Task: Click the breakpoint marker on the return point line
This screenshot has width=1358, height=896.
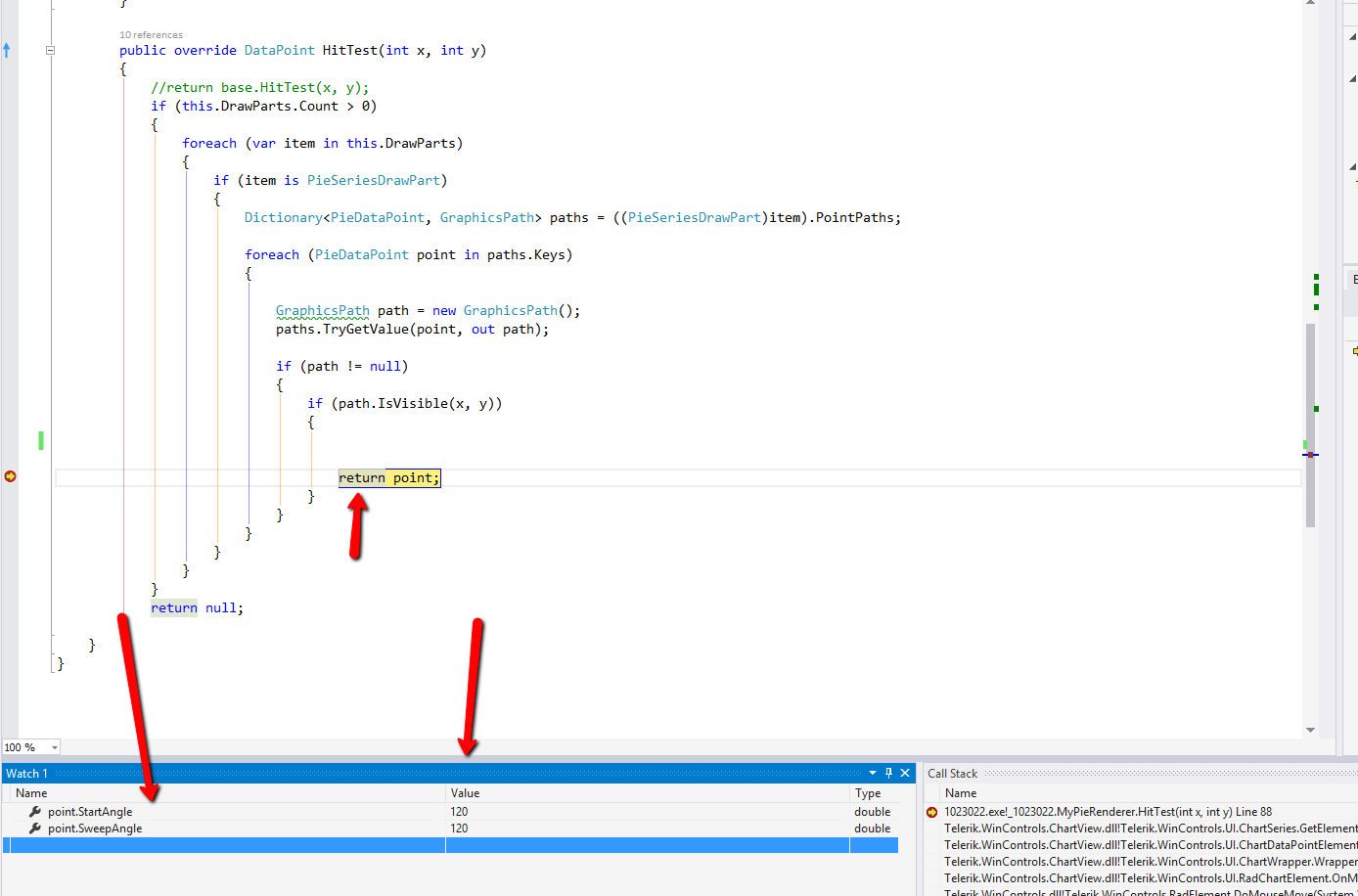Action: [x=10, y=476]
